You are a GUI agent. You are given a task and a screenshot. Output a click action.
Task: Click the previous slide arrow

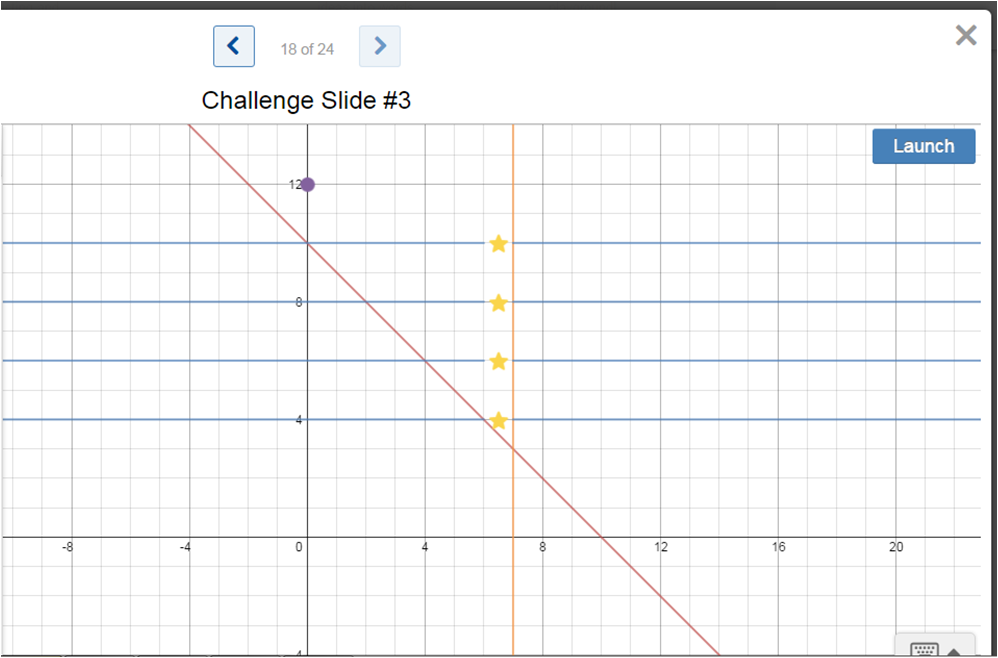click(x=233, y=46)
